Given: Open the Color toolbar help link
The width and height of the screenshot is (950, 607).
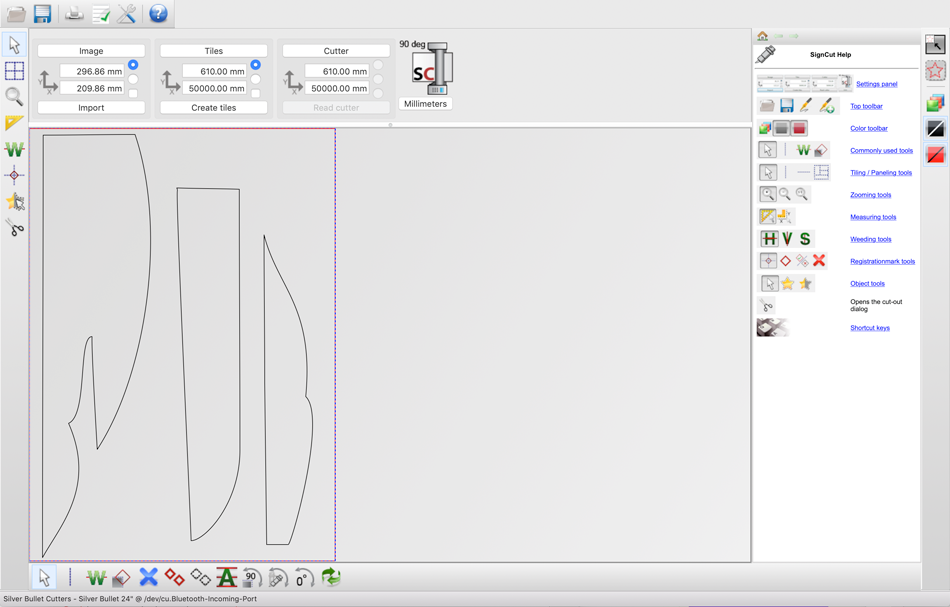Looking at the screenshot, I should coord(869,128).
